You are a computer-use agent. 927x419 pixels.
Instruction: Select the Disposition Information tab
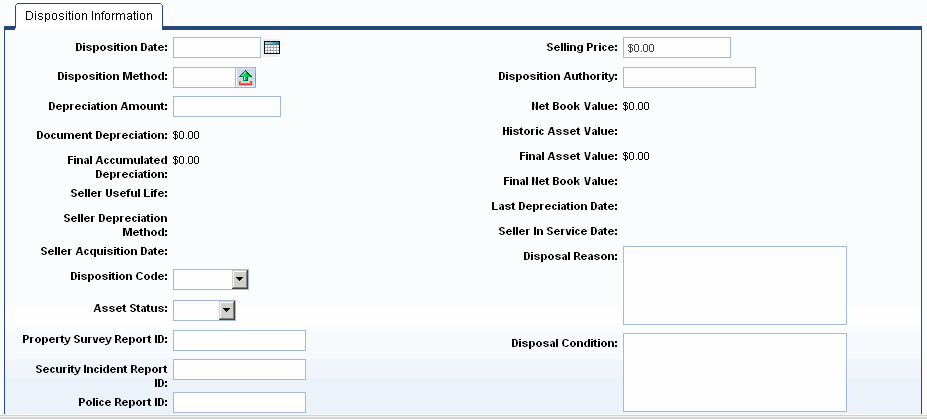tap(89, 16)
